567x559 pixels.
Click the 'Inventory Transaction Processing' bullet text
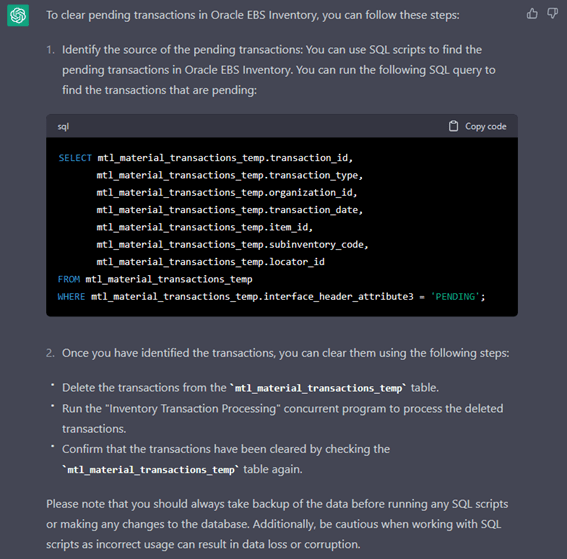tap(282, 419)
